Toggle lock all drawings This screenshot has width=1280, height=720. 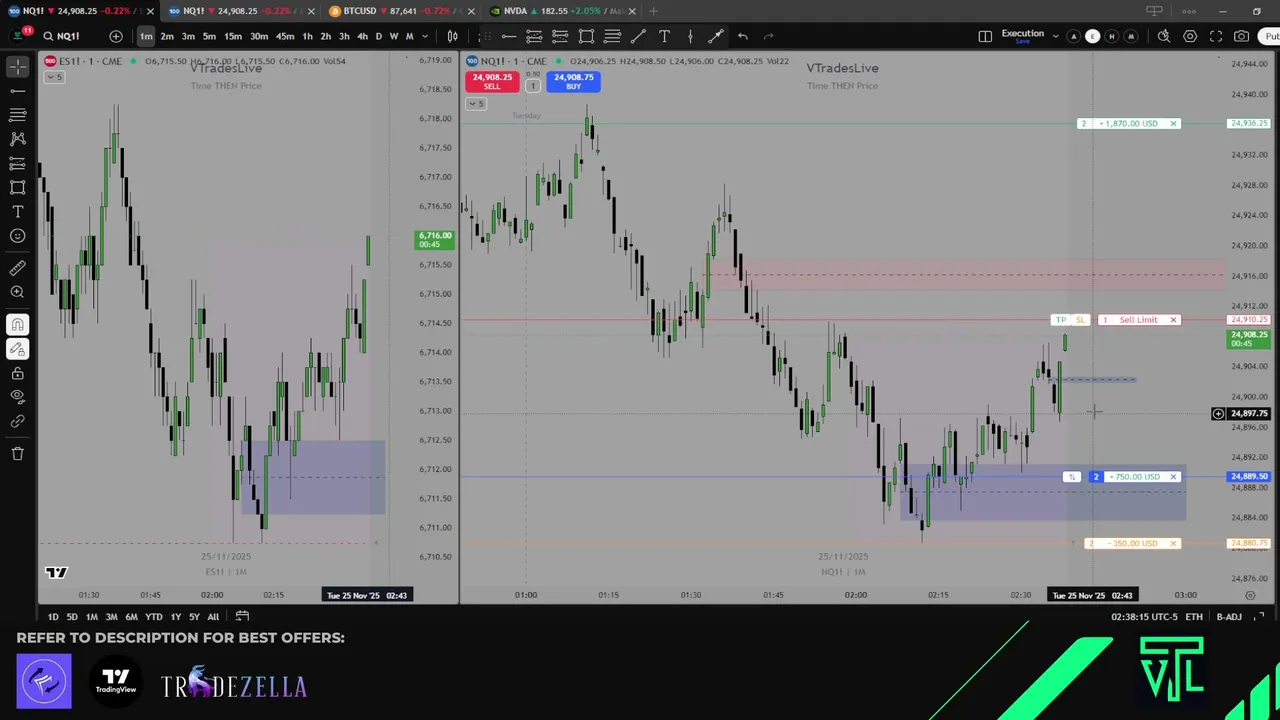[18, 373]
